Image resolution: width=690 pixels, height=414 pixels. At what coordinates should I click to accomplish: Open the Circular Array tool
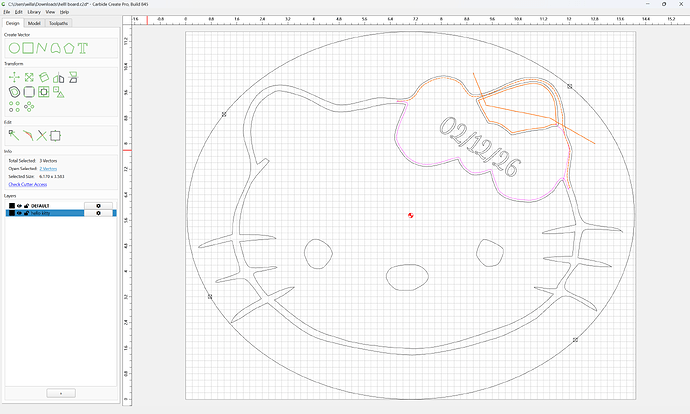(x=29, y=106)
